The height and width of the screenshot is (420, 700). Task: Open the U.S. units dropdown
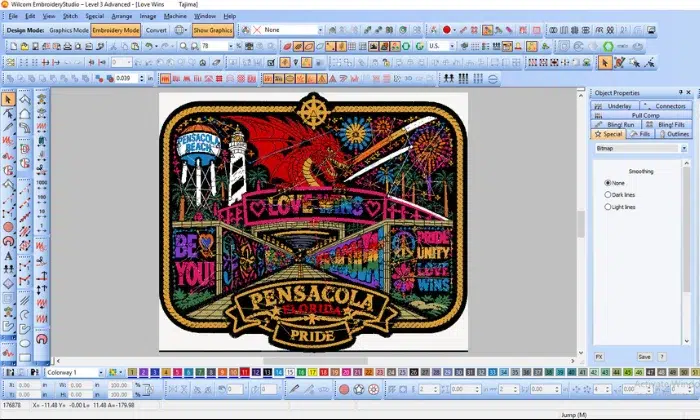(452, 46)
